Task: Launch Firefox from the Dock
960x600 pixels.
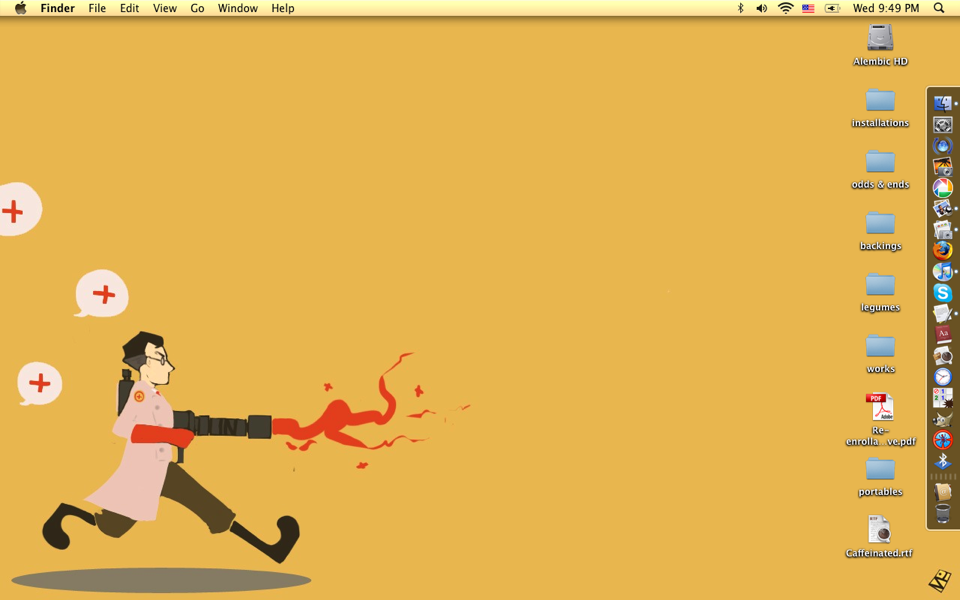Action: tap(942, 250)
